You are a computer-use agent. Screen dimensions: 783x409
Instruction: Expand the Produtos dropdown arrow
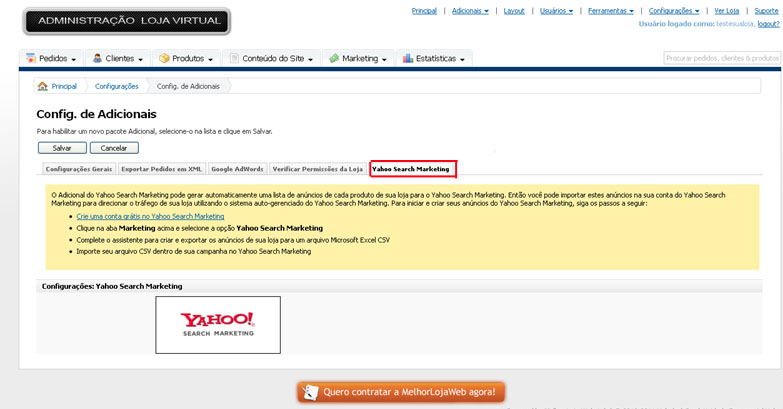[x=211, y=59]
